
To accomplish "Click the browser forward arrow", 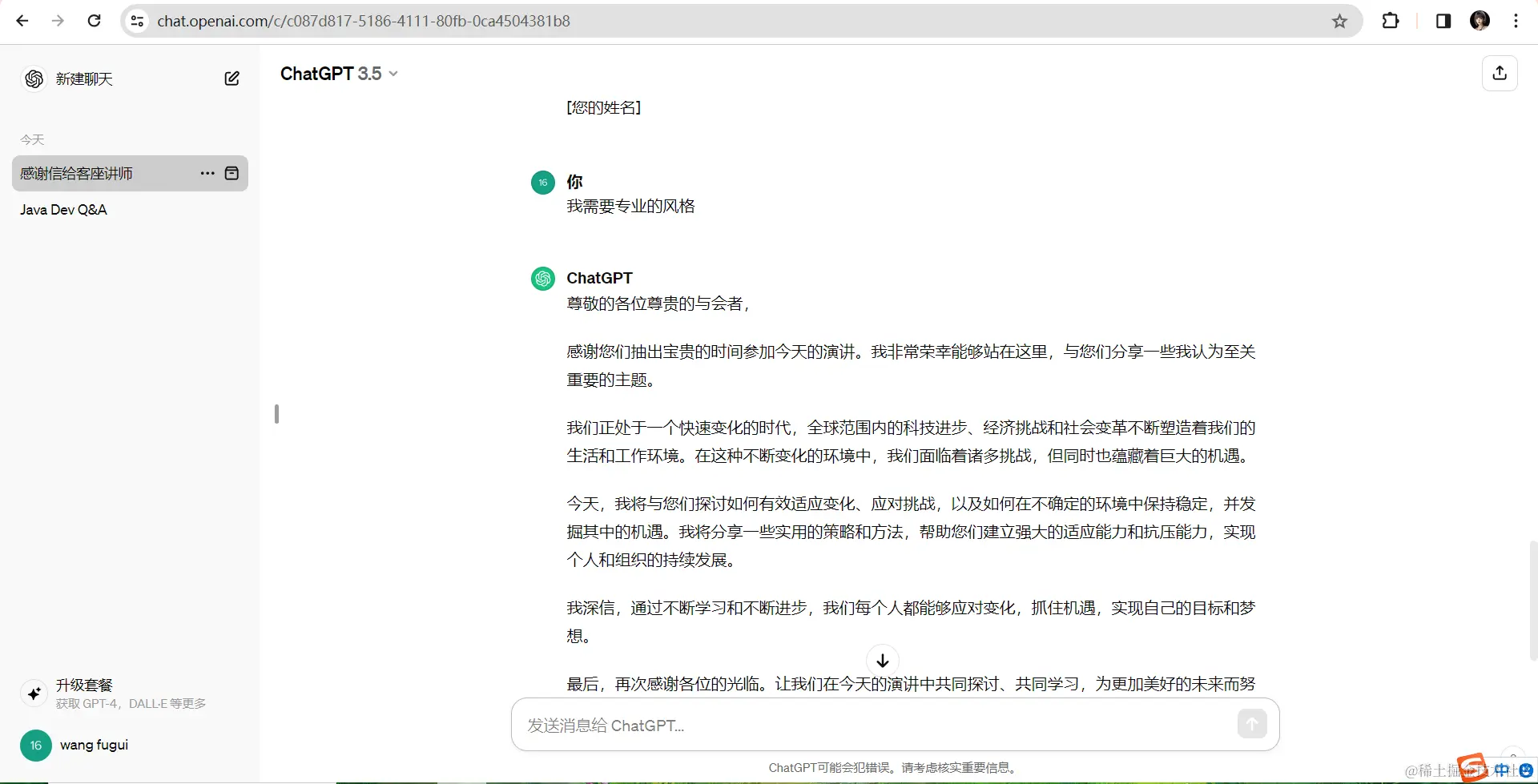I will [58, 21].
